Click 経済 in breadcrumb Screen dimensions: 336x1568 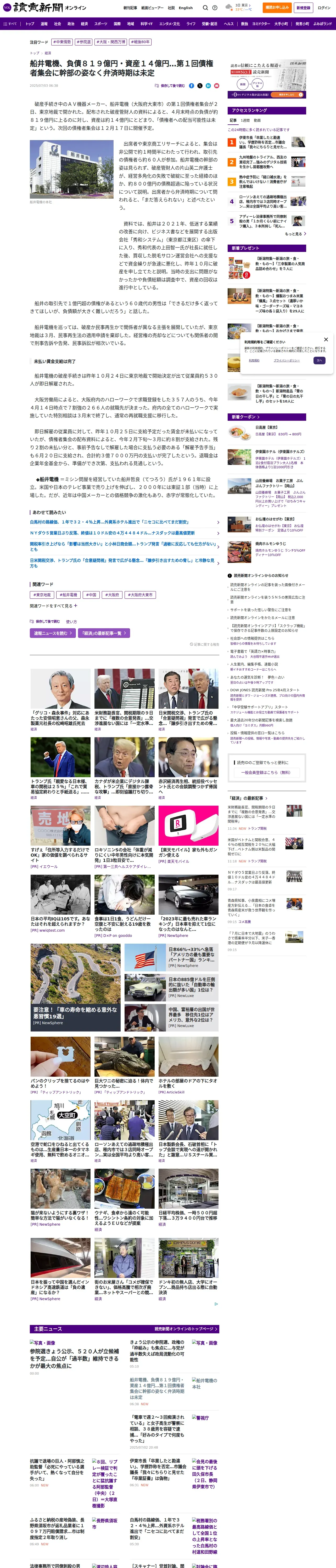click(48, 53)
